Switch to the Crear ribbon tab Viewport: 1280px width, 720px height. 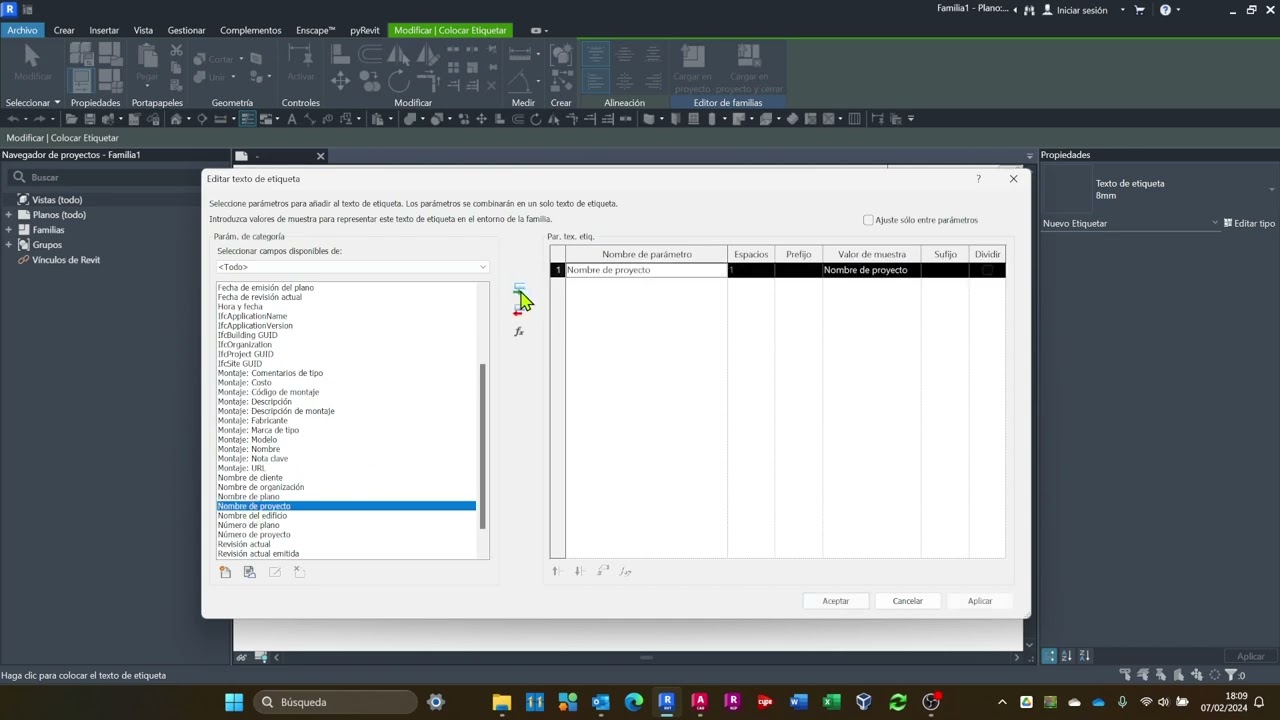click(x=64, y=30)
